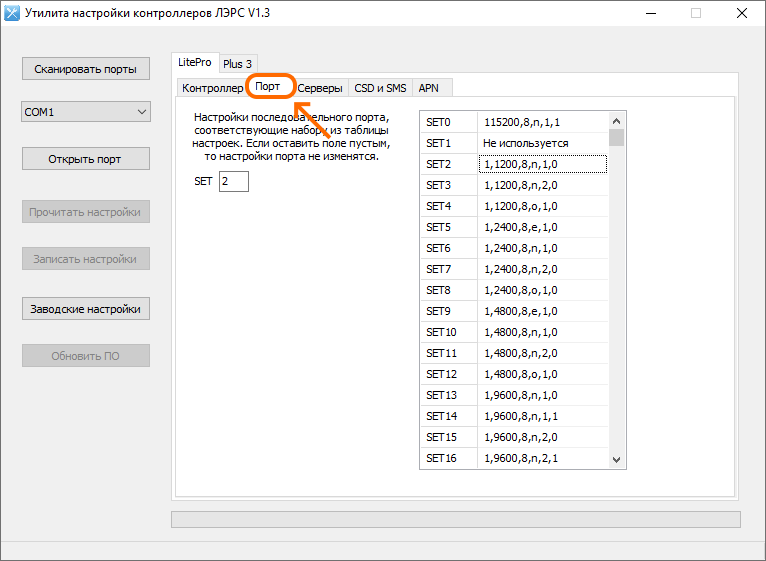
Task: Select the SET11 row label
Action: click(x=448, y=353)
